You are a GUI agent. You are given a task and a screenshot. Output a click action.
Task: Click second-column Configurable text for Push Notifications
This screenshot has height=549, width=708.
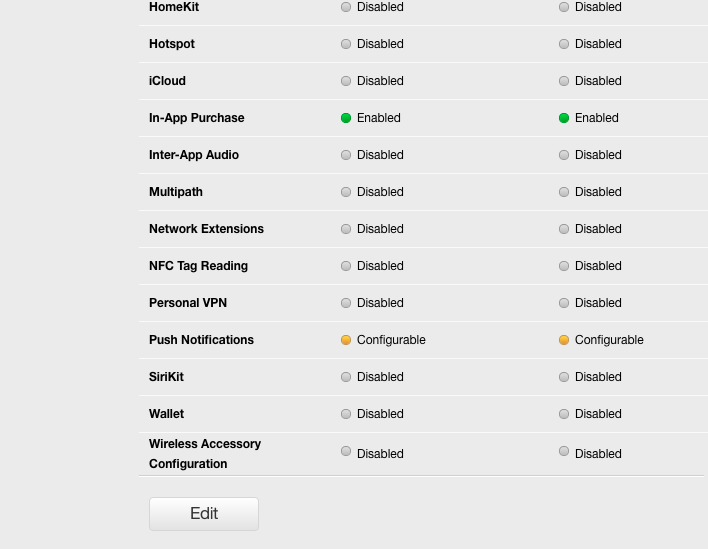coord(609,340)
